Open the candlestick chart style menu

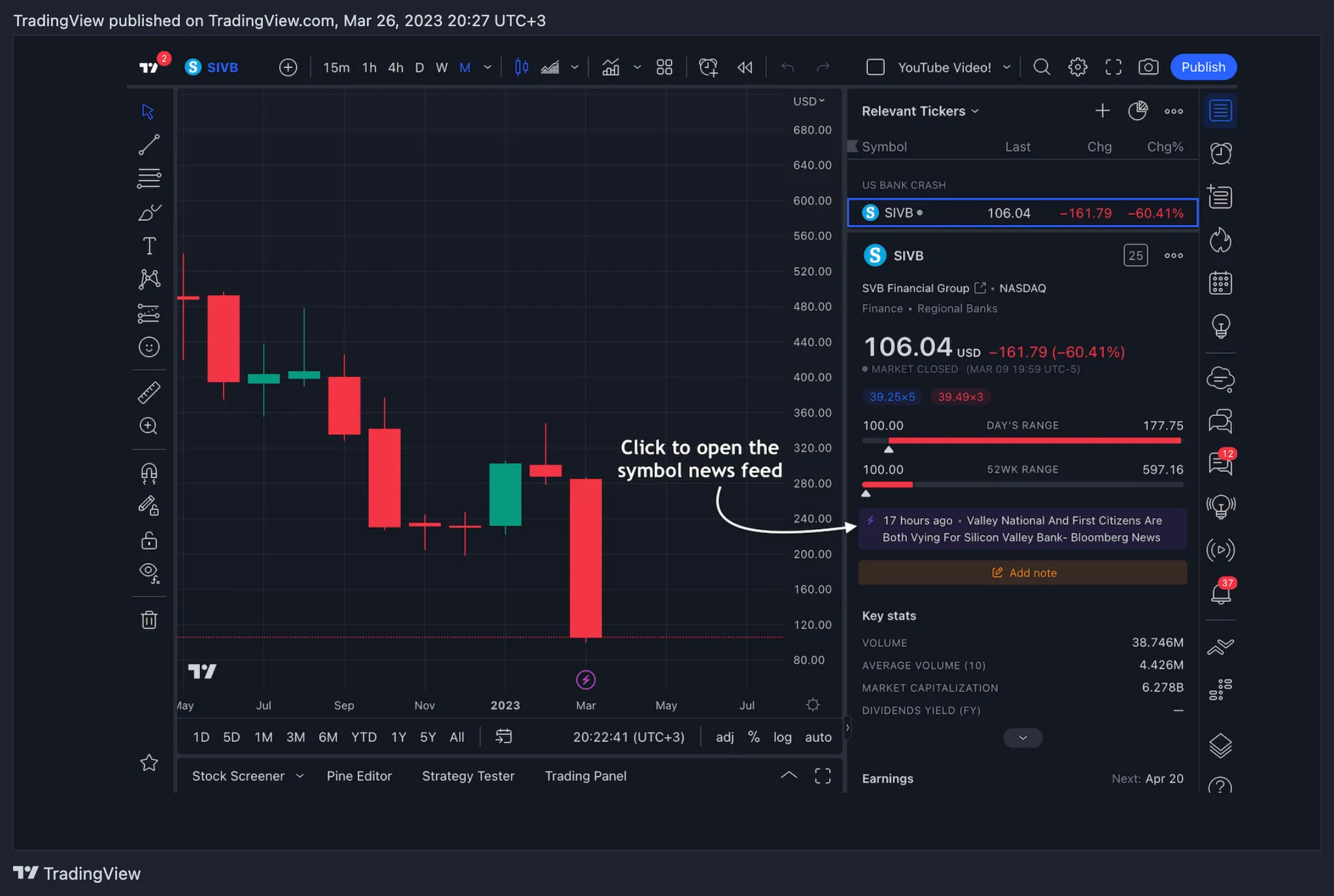tap(521, 67)
